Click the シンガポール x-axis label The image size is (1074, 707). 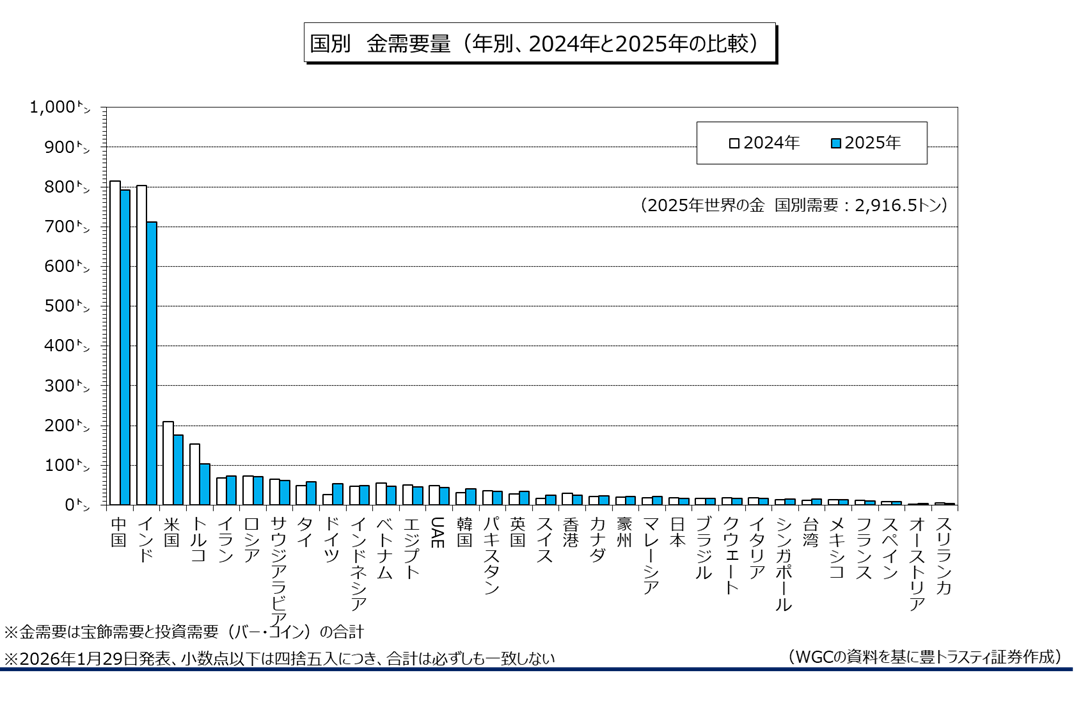tap(783, 562)
